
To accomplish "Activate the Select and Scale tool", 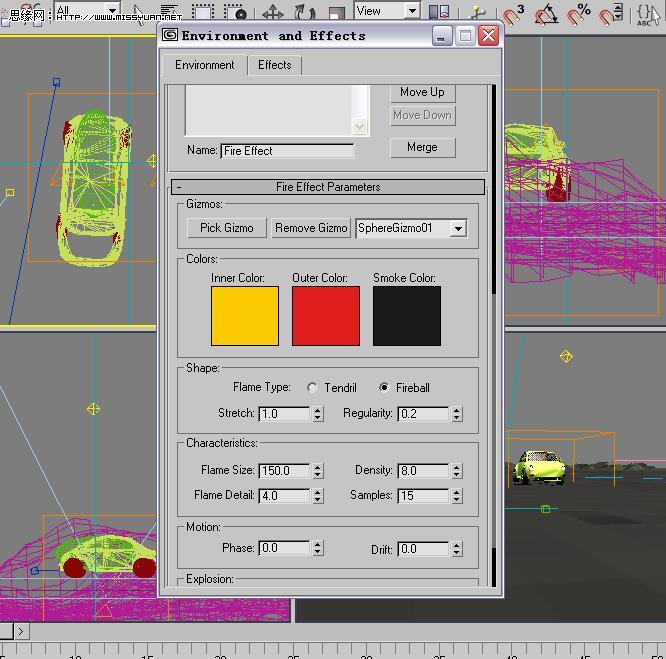I will (x=337, y=12).
